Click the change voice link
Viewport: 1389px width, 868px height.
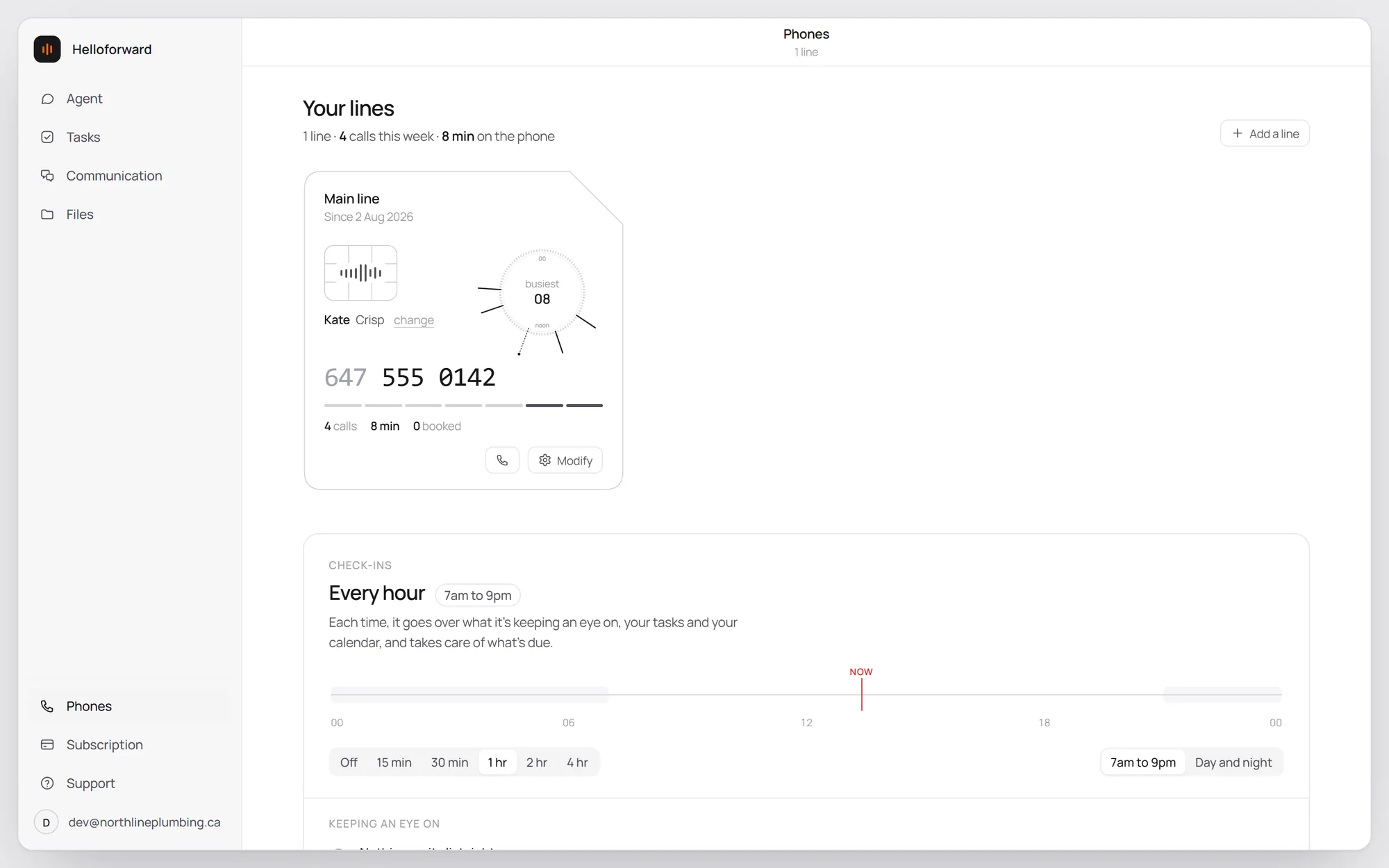click(414, 320)
